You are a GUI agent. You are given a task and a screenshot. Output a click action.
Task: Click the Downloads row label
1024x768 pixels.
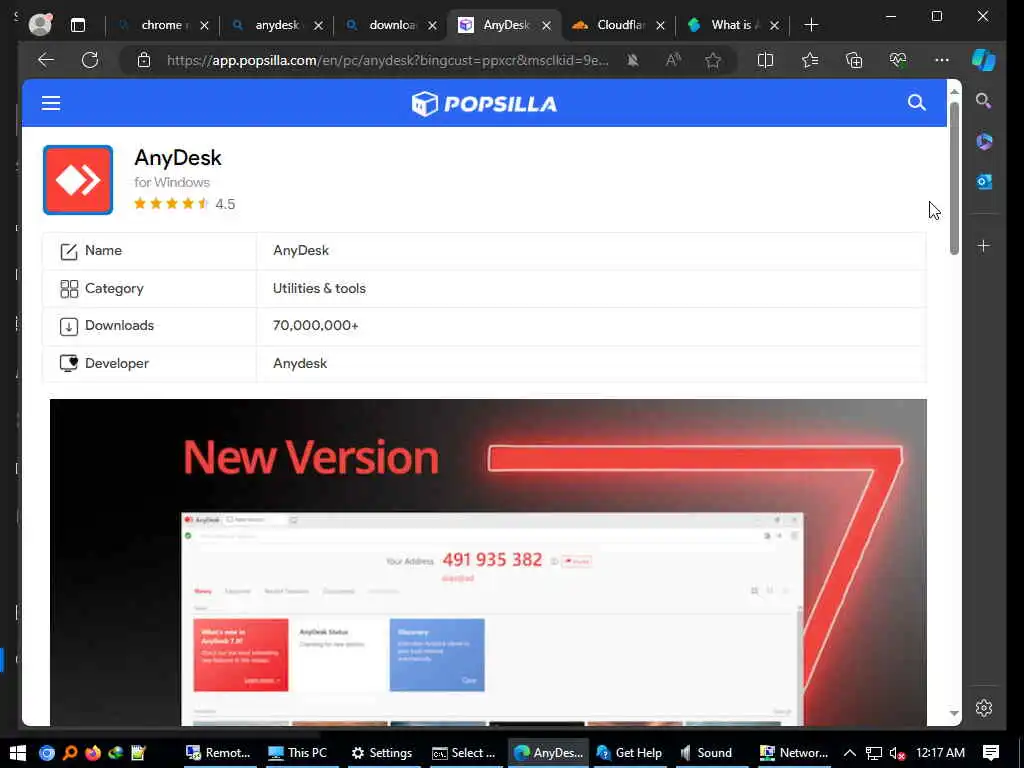click(x=120, y=325)
